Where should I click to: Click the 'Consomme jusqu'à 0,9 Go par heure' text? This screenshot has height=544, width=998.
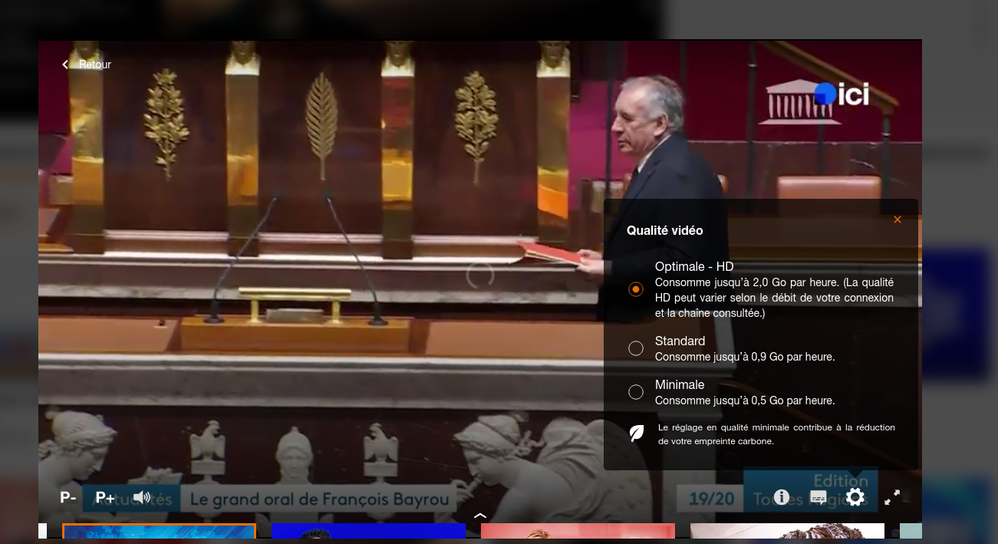coord(745,357)
